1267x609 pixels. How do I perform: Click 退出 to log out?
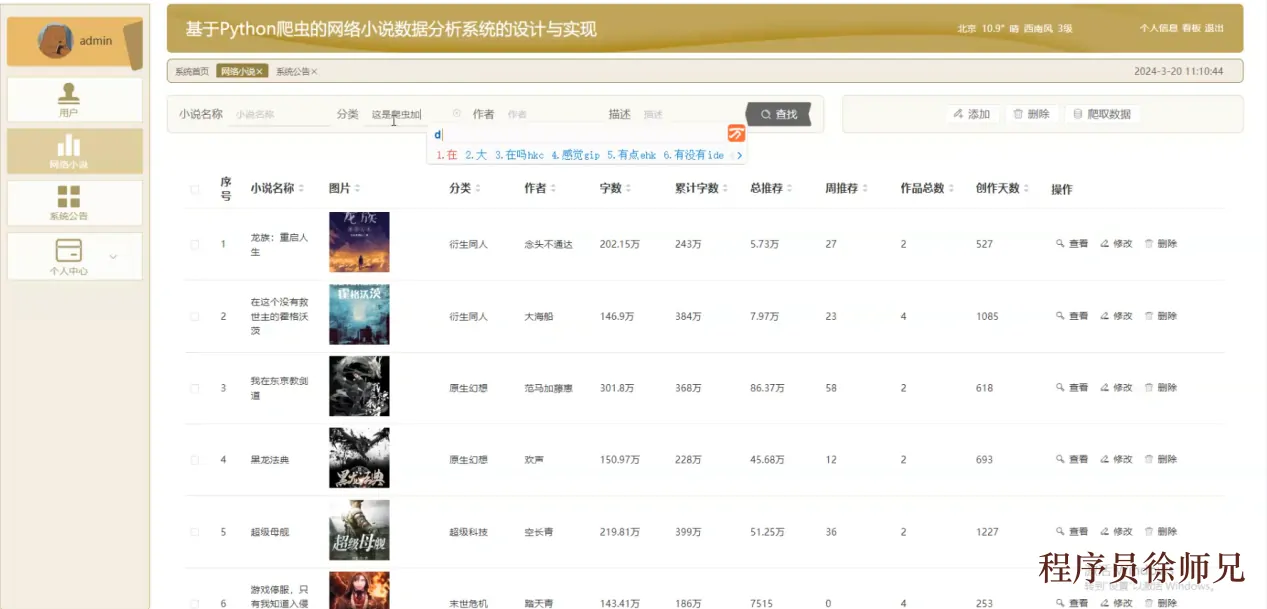(x=1214, y=29)
